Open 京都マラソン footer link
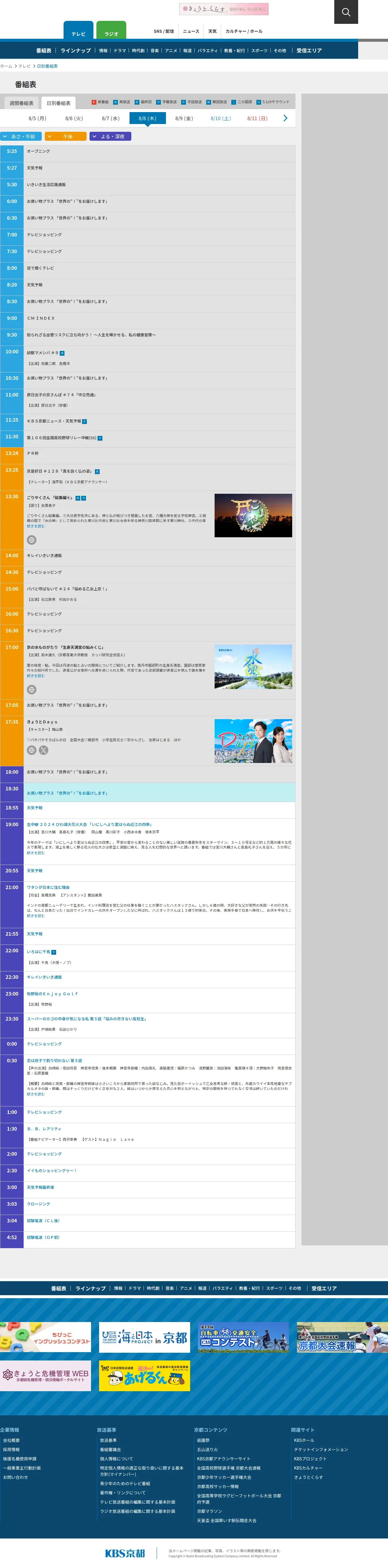Viewport: 388px width, 1568px height. tap(210, 1511)
